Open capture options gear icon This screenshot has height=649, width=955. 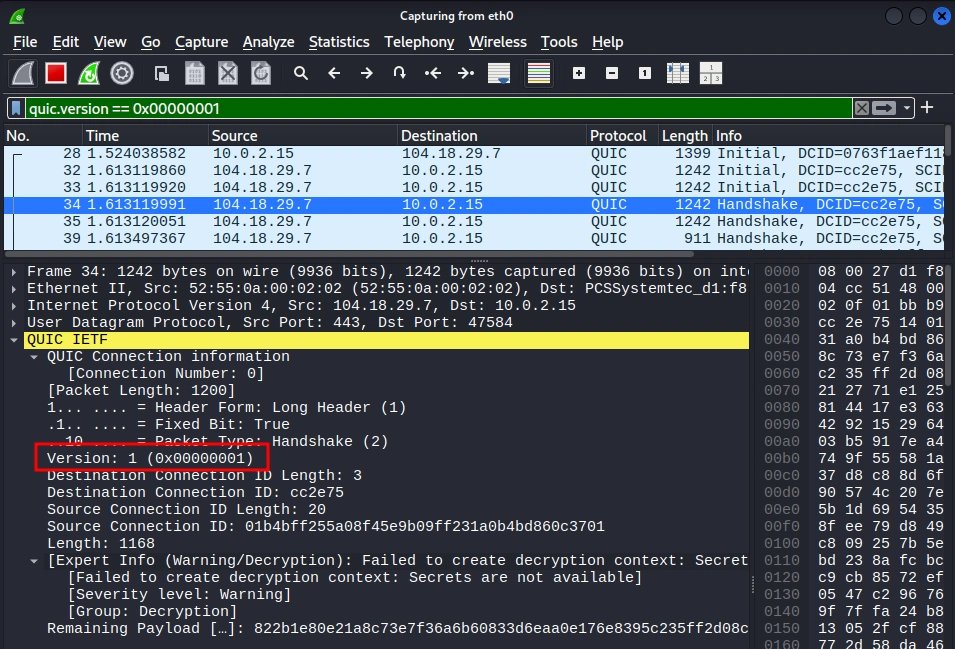[122, 74]
